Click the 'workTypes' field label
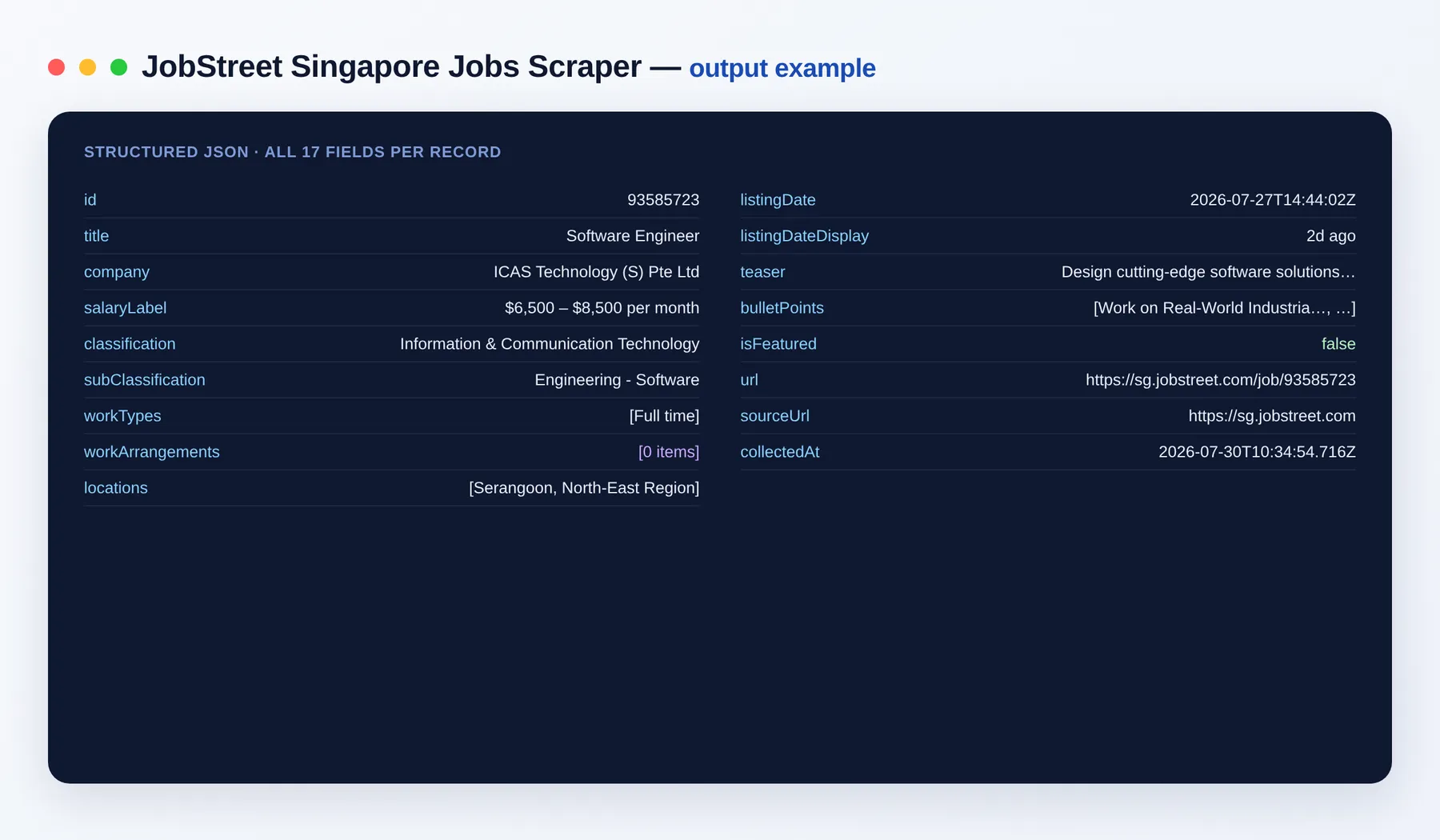1440x840 pixels. 122,416
